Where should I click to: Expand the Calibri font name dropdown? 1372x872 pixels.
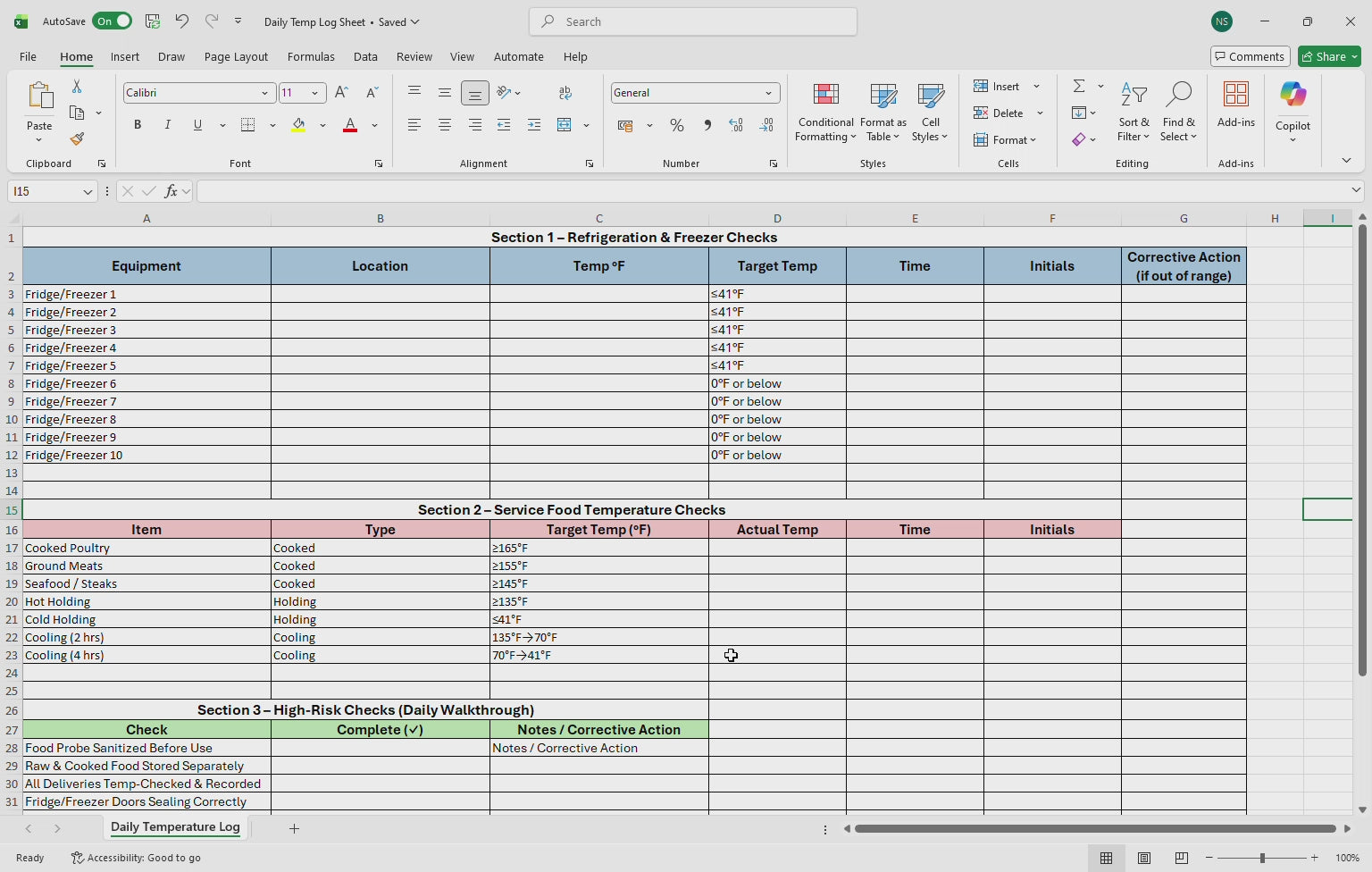(x=264, y=93)
